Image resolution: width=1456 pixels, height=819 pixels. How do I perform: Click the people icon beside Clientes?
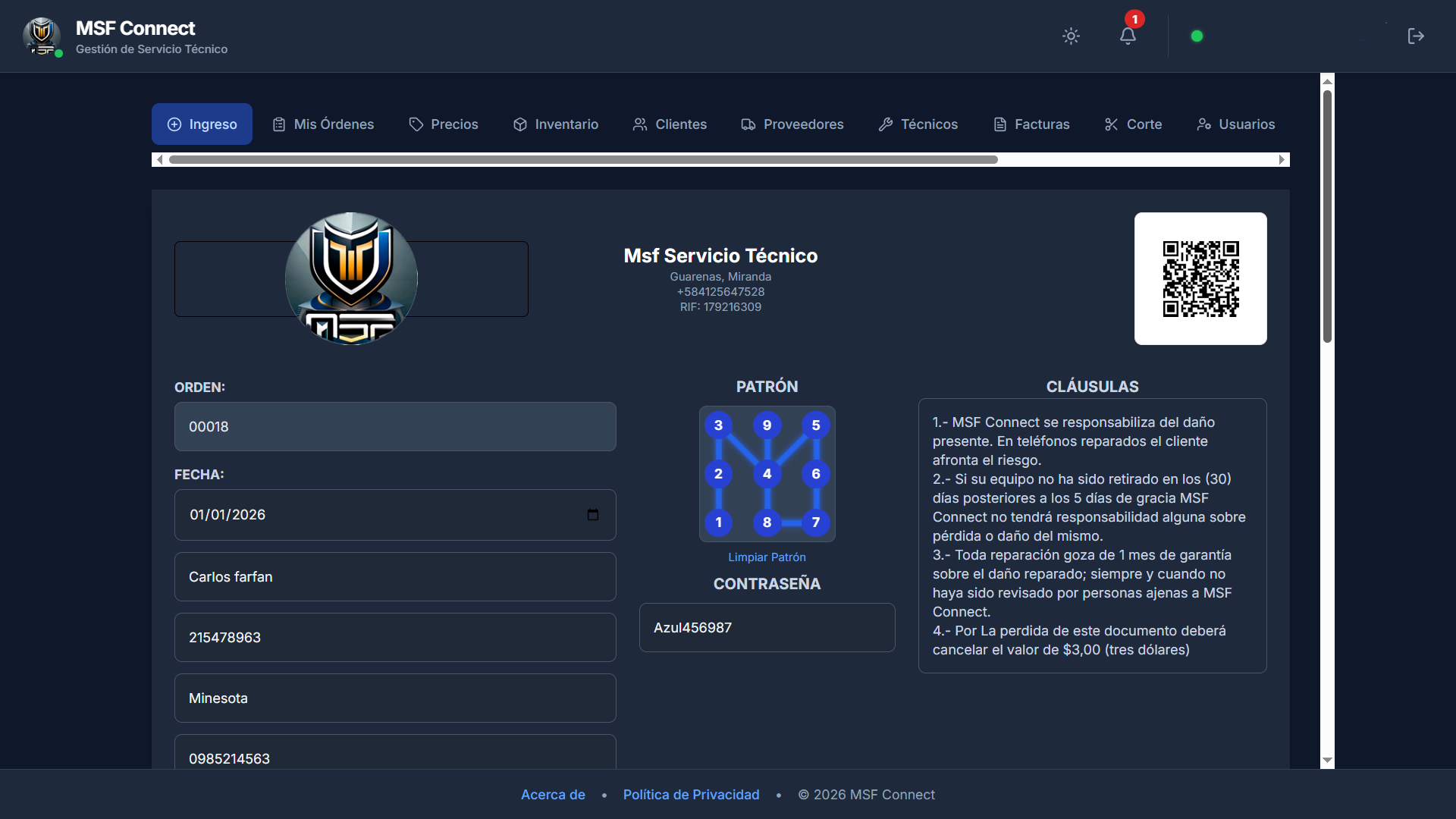click(640, 124)
